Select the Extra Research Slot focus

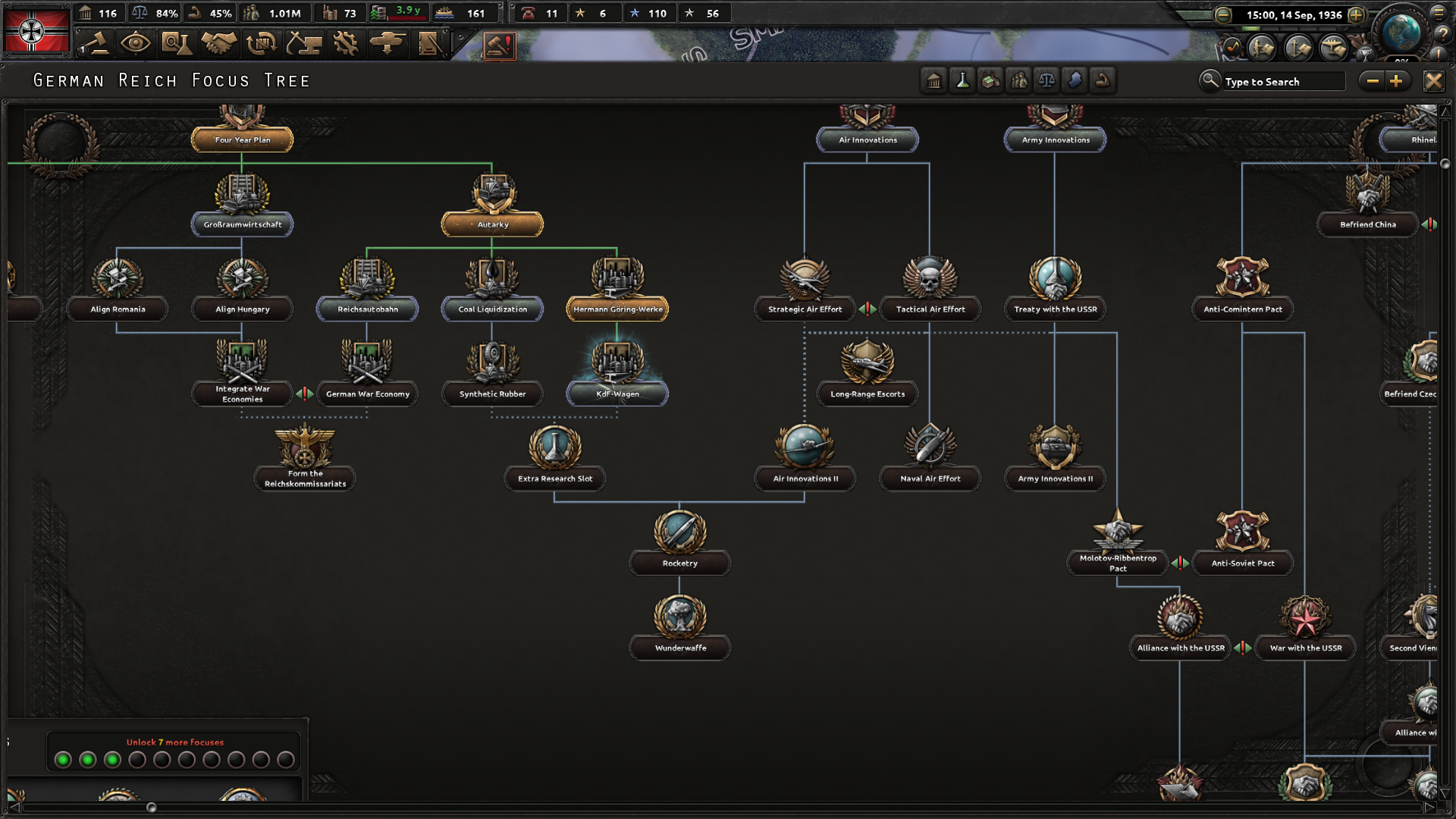555,479
